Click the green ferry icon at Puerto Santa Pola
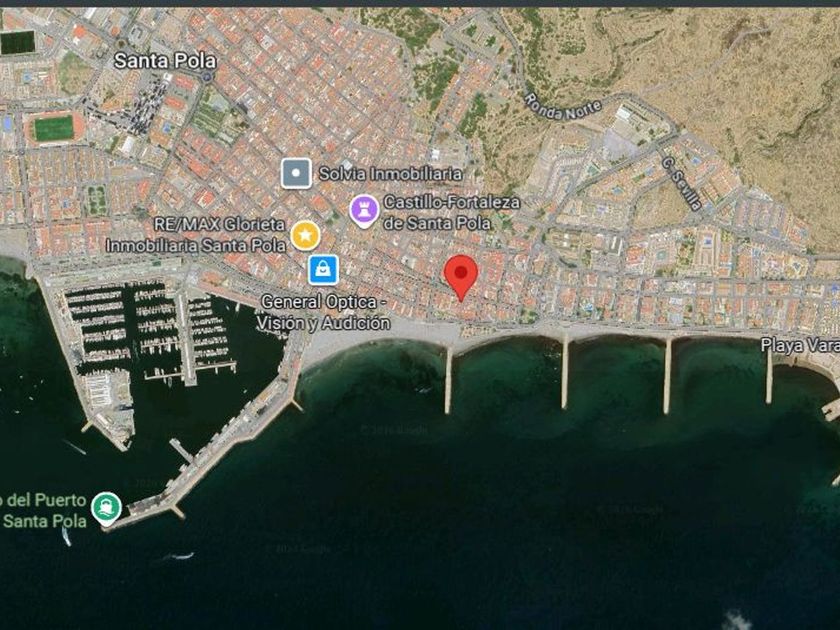Screen dimensions: 840x630 106,508
